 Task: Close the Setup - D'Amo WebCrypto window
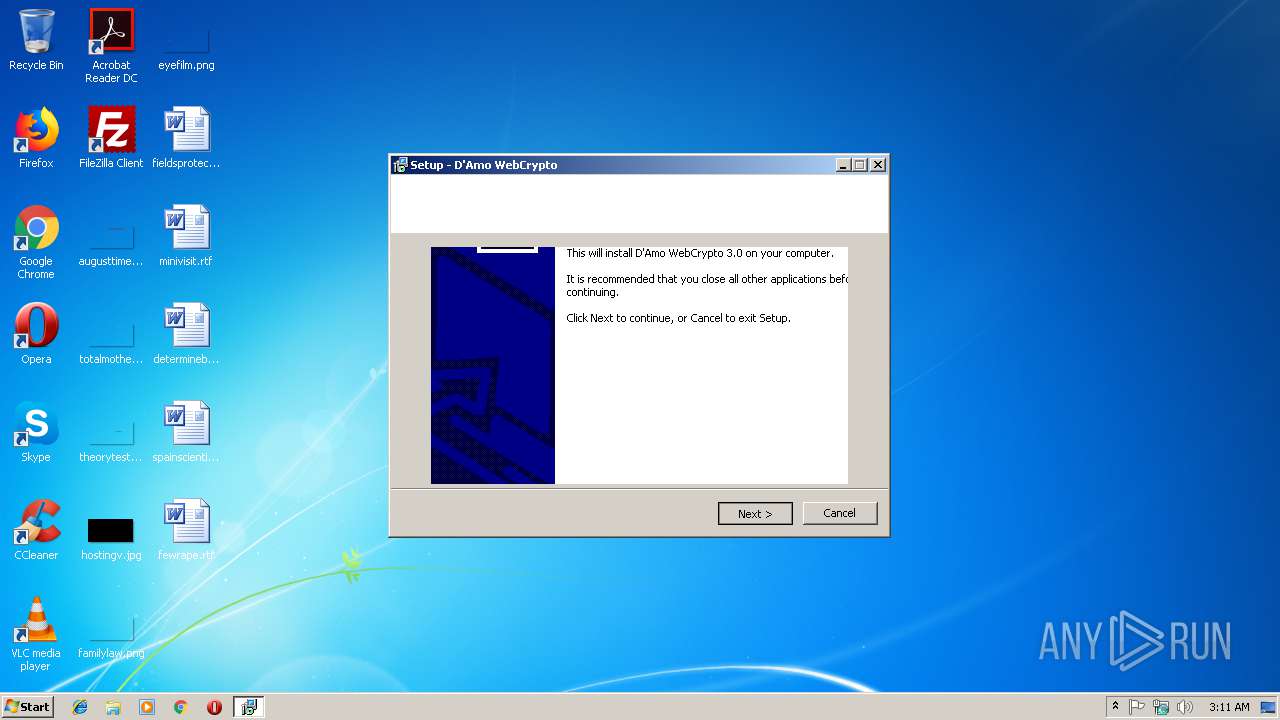pos(878,165)
